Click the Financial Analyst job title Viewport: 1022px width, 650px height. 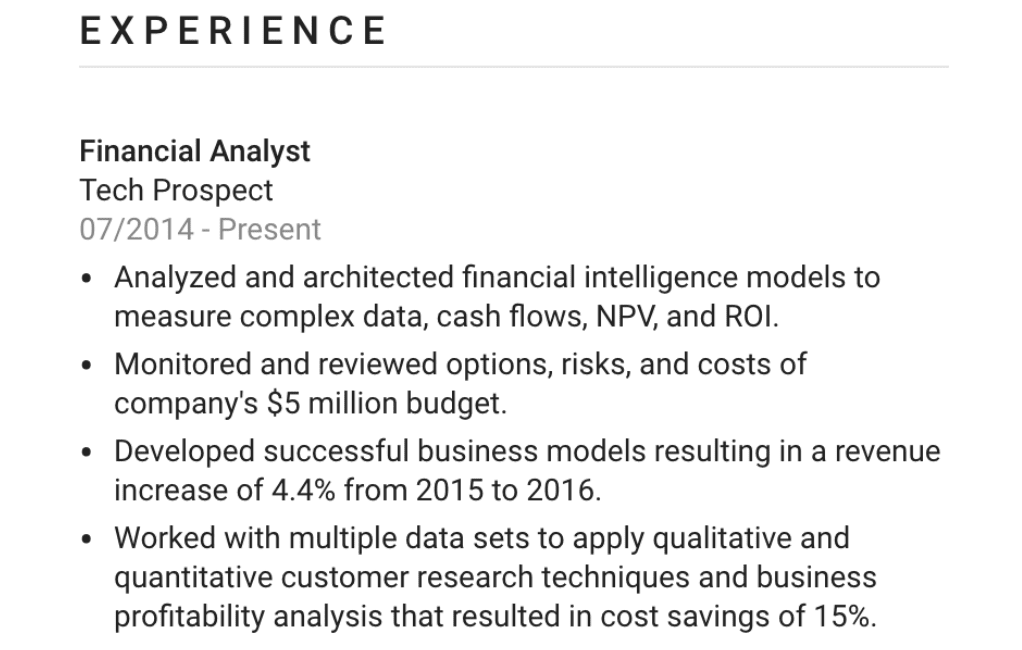[195, 152]
